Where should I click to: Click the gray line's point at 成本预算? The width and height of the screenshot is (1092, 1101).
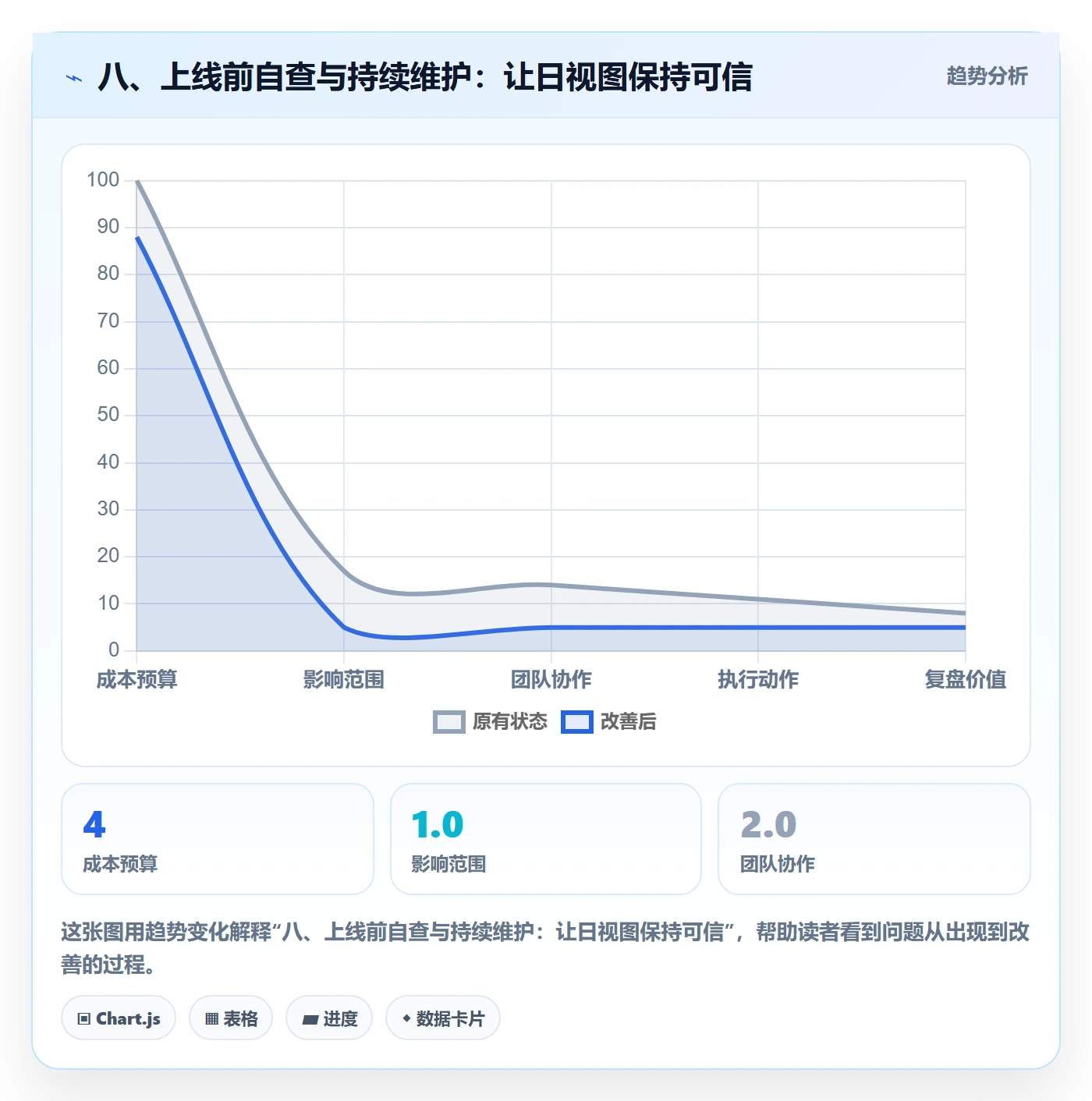point(137,181)
